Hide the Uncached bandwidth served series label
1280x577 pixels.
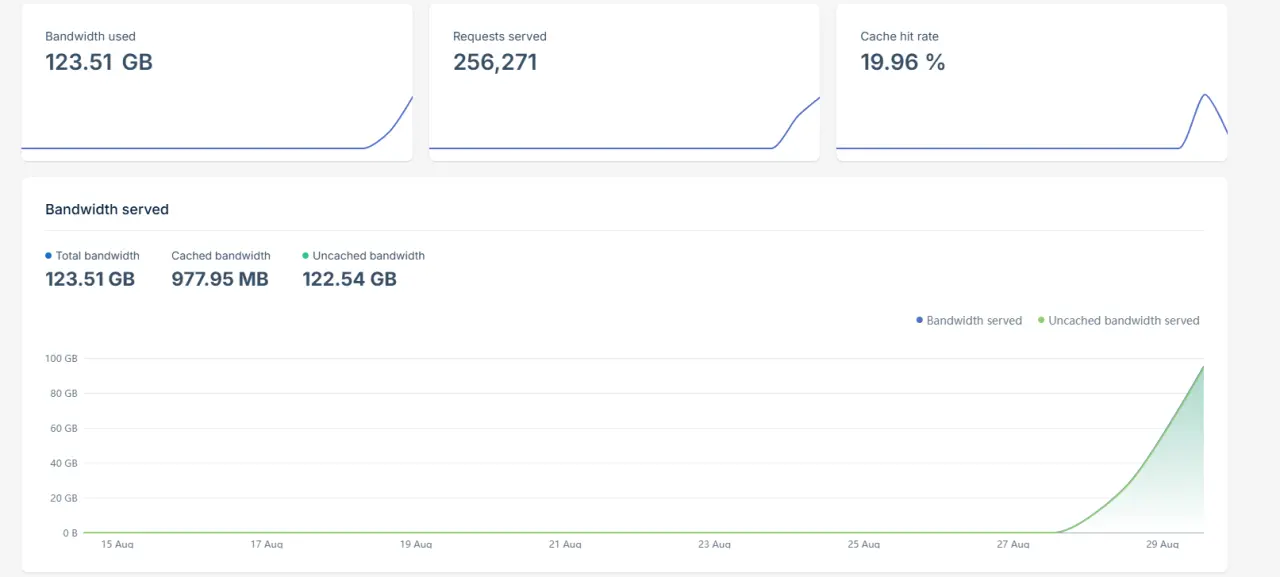click(x=1124, y=321)
